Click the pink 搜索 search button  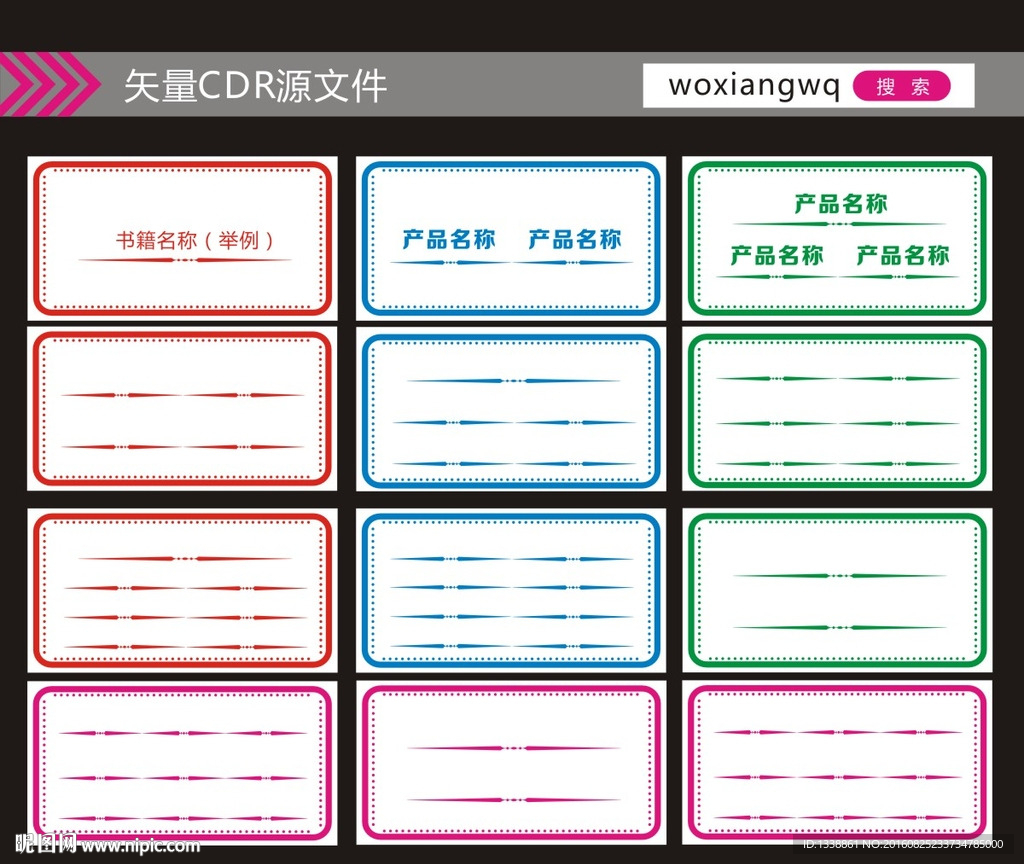[x=901, y=86]
